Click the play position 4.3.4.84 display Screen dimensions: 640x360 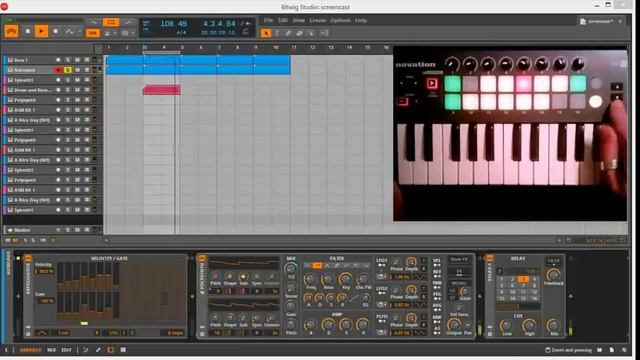(x=219, y=24)
